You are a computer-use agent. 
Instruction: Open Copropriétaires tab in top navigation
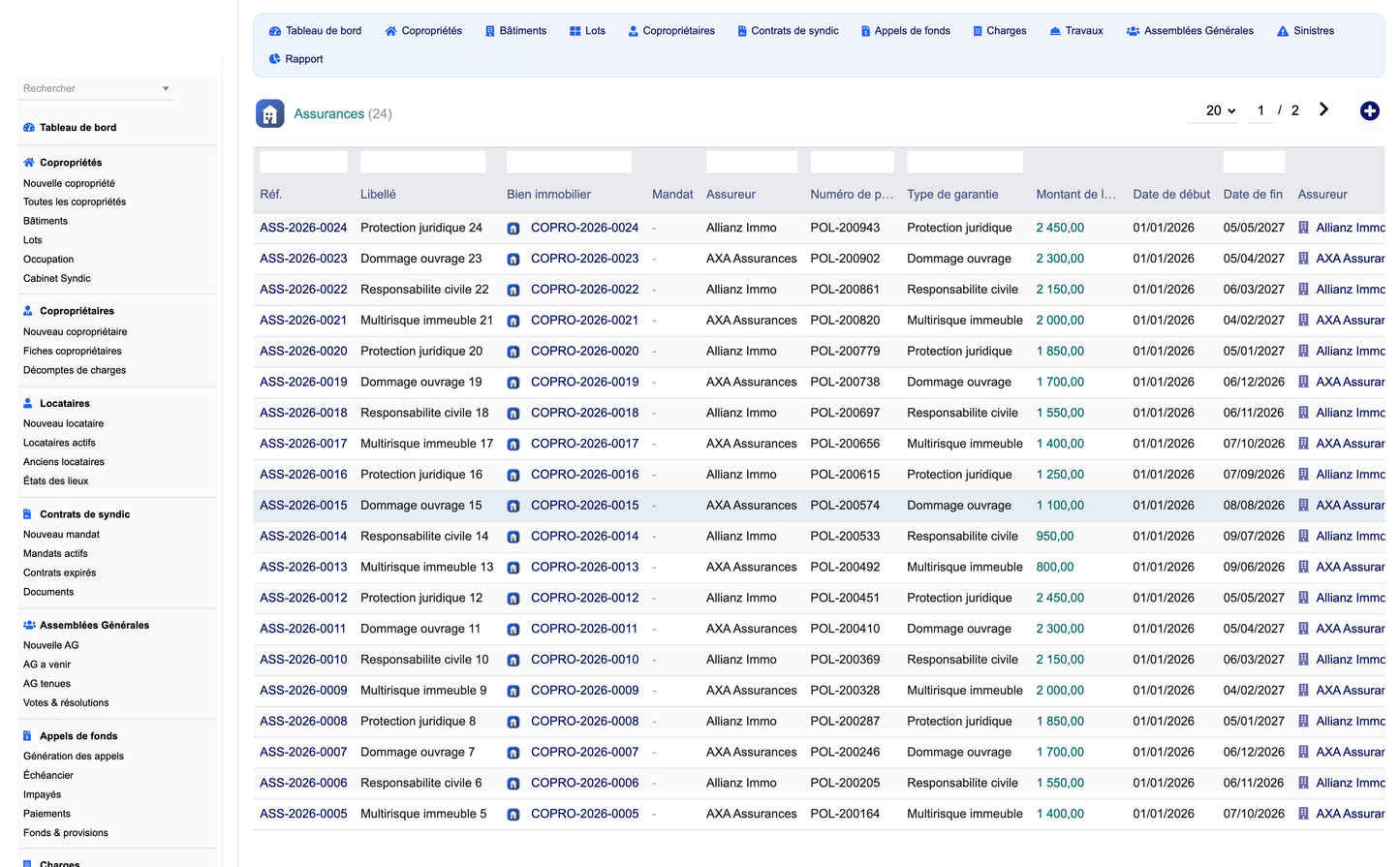click(x=671, y=31)
